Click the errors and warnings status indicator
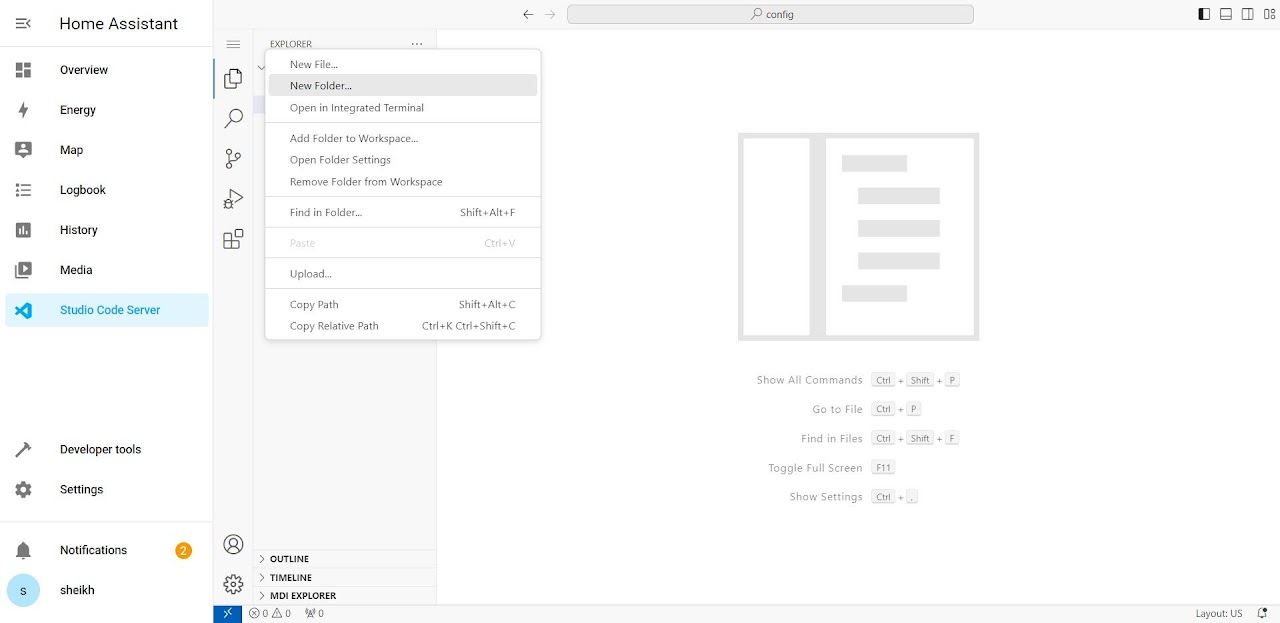Screen dimensions: 1280x623 click(x=270, y=613)
